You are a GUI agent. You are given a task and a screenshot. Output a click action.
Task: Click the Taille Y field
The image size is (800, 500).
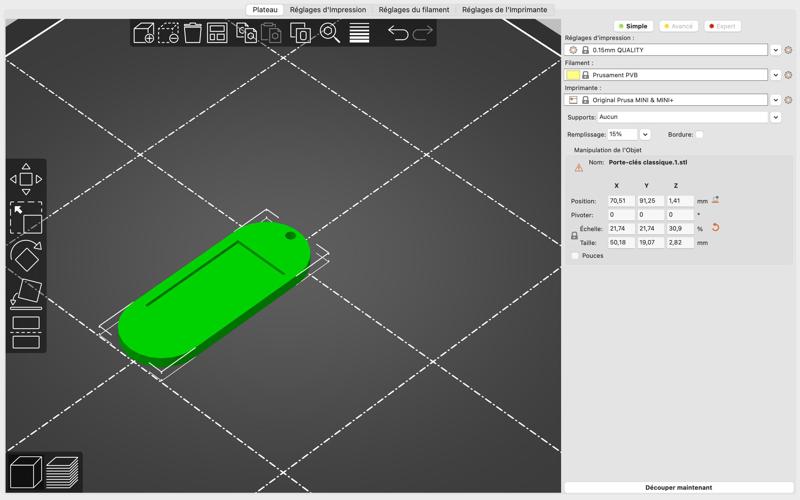(x=651, y=242)
